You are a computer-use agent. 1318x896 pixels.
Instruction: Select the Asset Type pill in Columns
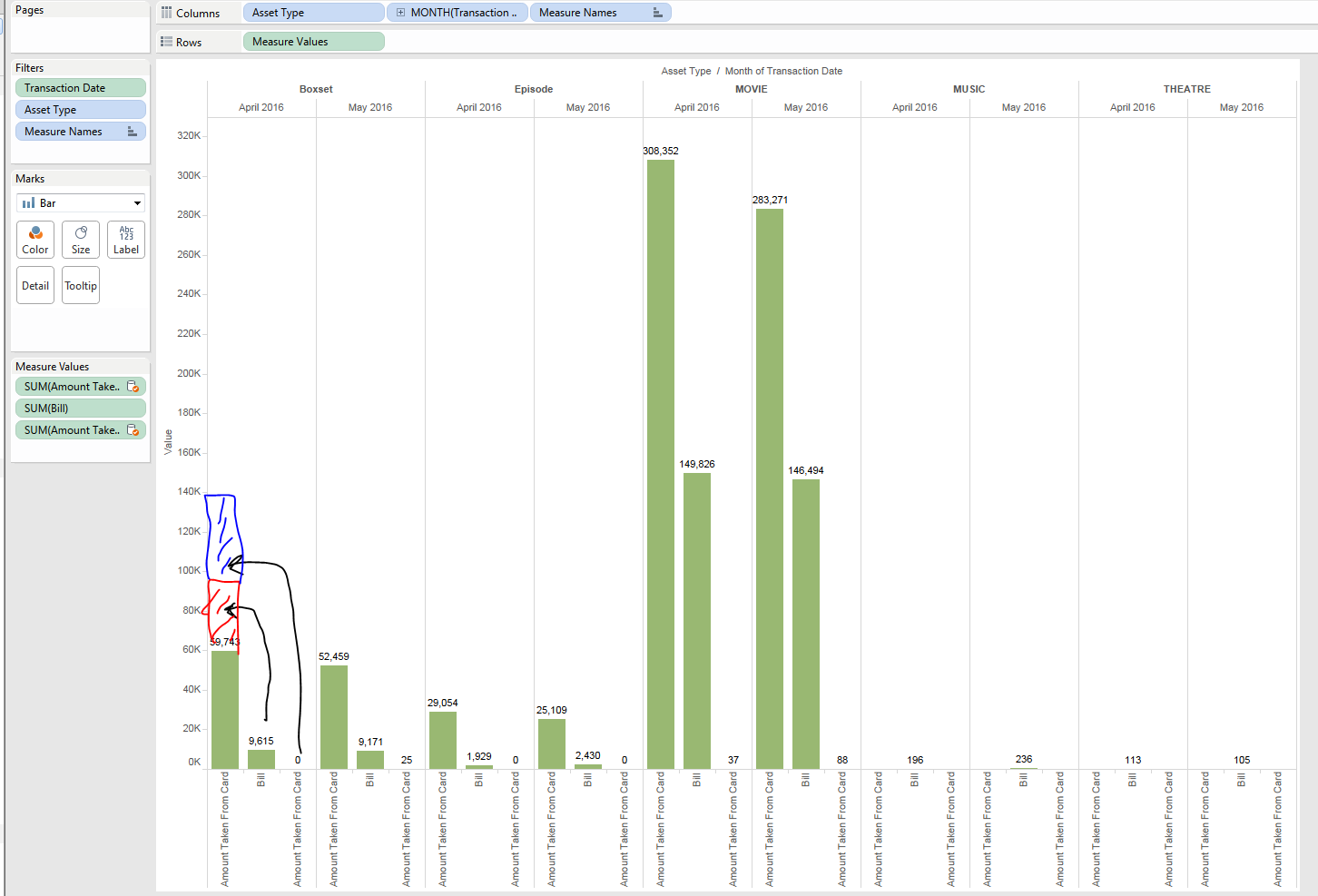(313, 13)
